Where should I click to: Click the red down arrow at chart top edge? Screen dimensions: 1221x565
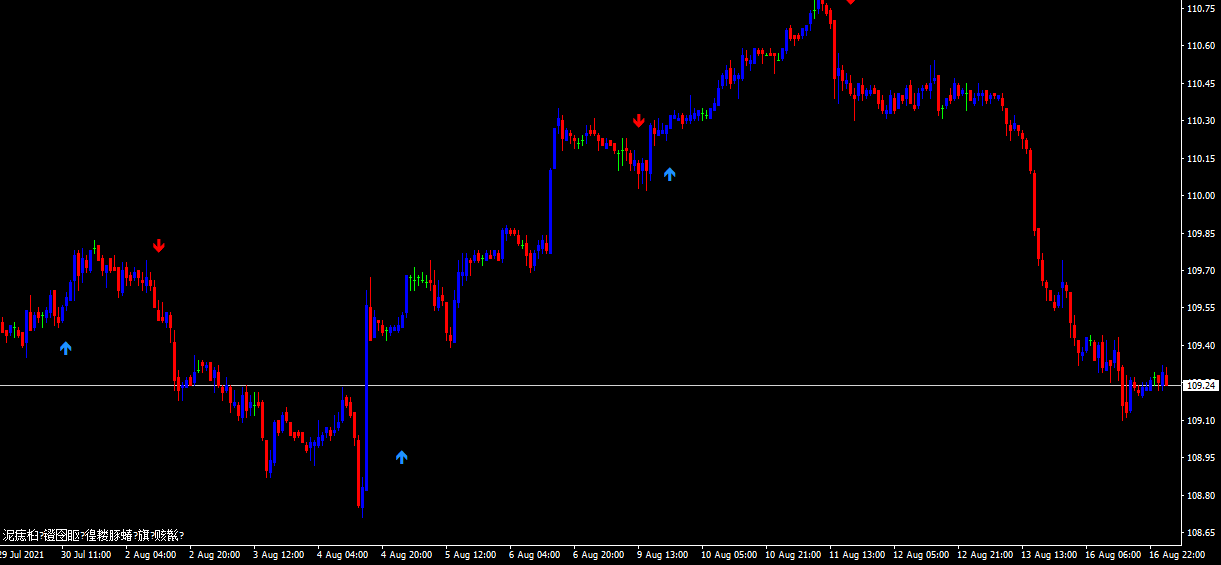click(x=850, y=2)
